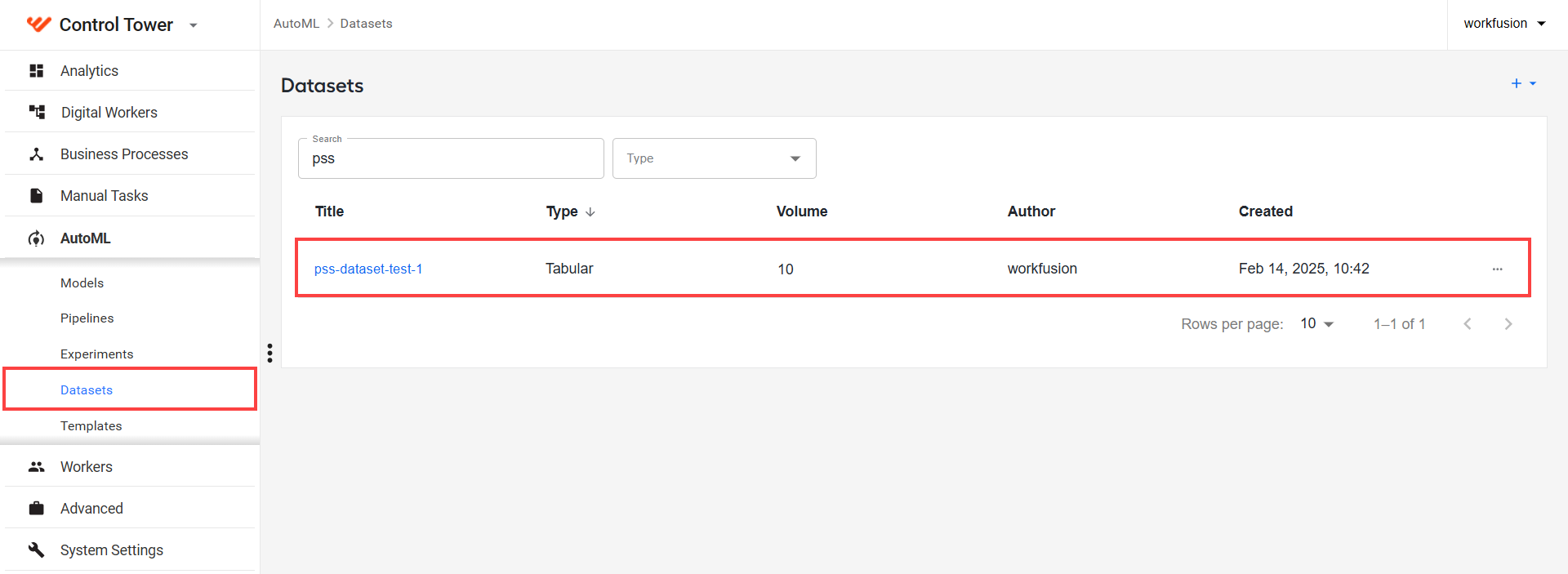Open the pss-dataset-test-1 dataset link
Viewport: 1568px width, 574px height.
click(368, 269)
